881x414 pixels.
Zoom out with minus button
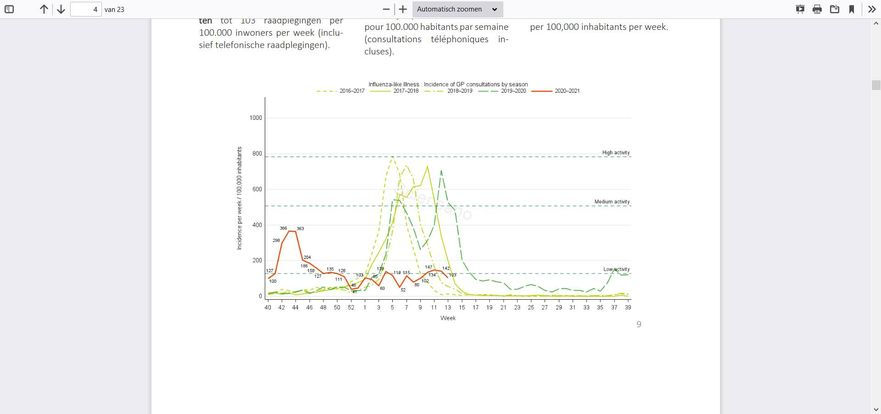tap(386, 9)
